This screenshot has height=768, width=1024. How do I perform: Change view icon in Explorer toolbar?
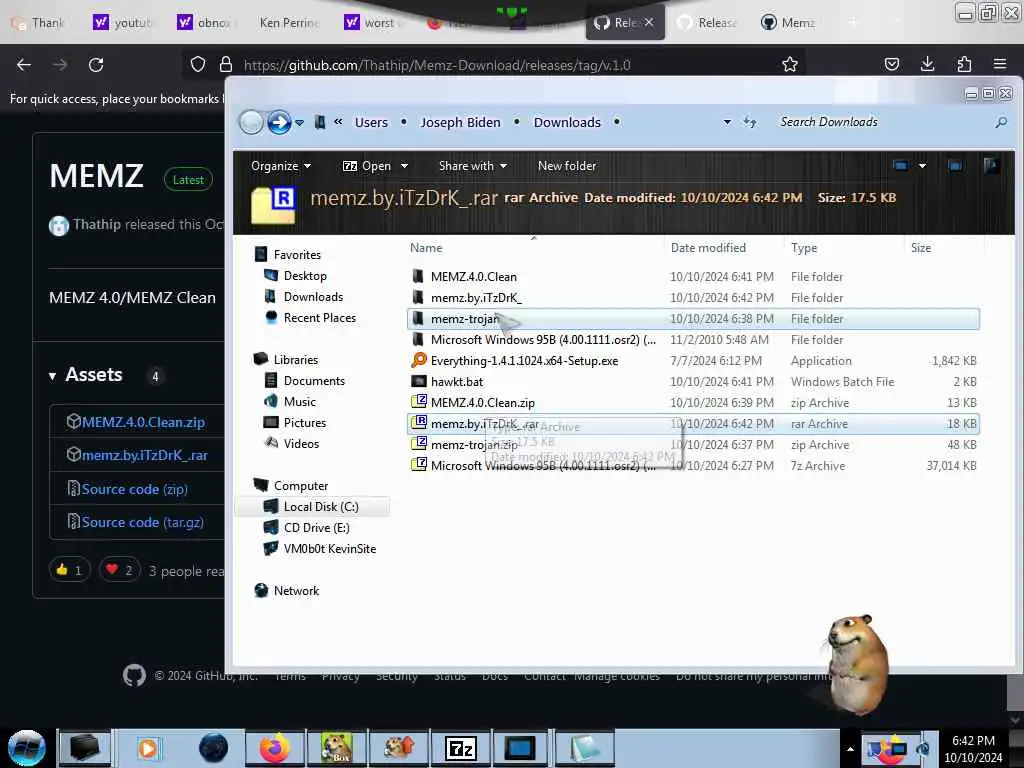click(900, 166)
